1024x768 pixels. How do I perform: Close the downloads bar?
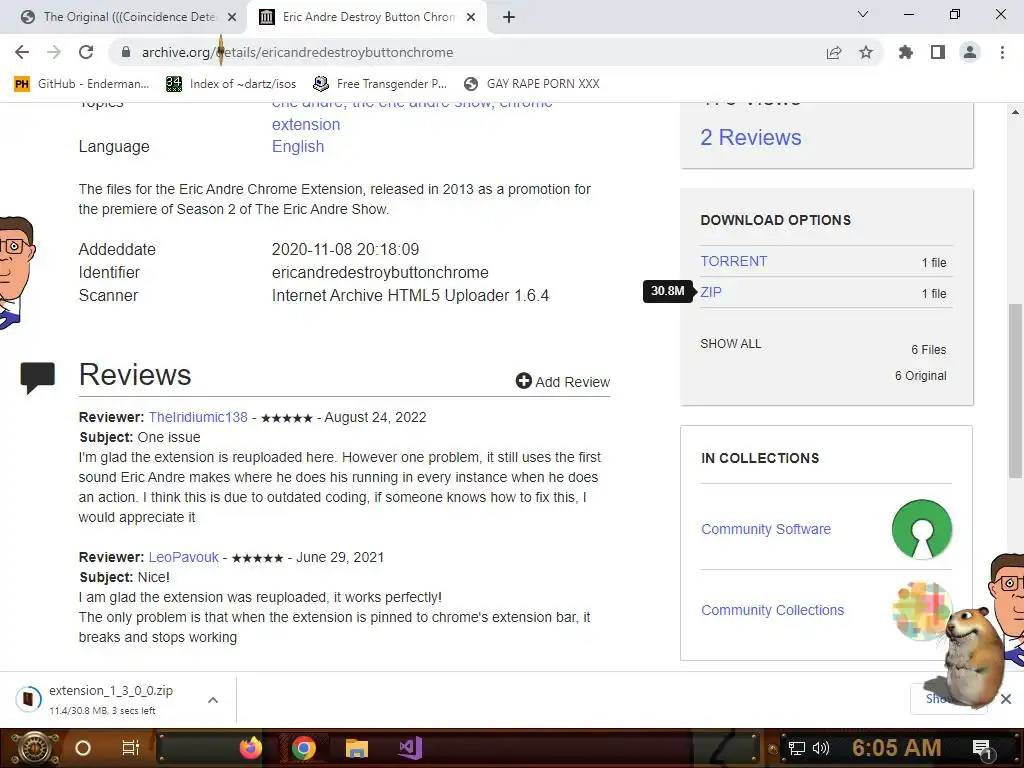pyautogui.click(x=1006, y=699)
